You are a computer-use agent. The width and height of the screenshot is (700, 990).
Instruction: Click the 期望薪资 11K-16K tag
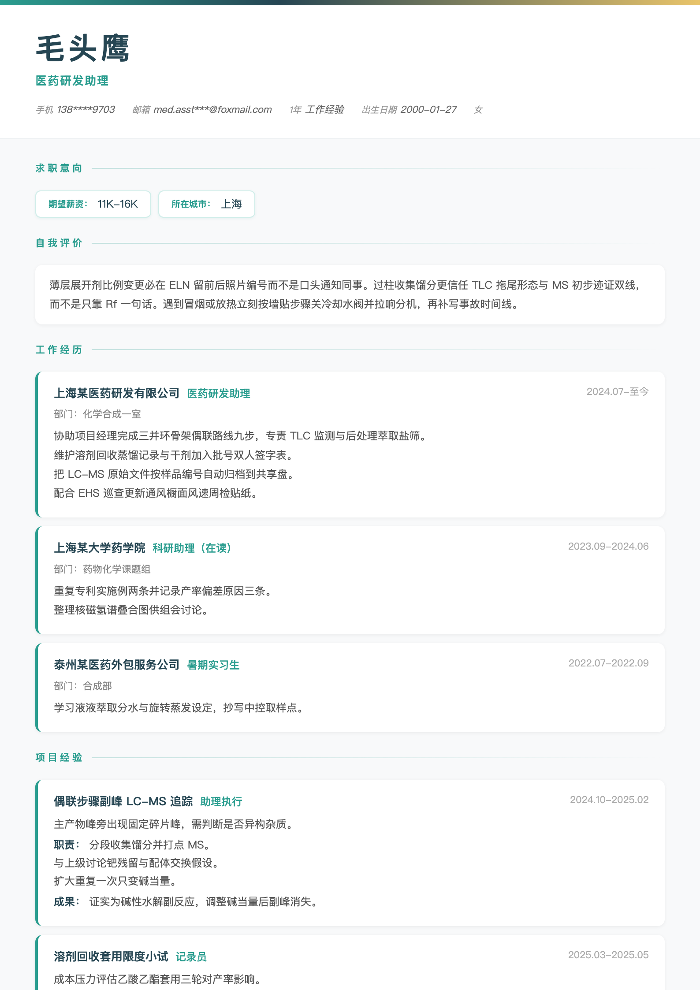click(93, 204)
